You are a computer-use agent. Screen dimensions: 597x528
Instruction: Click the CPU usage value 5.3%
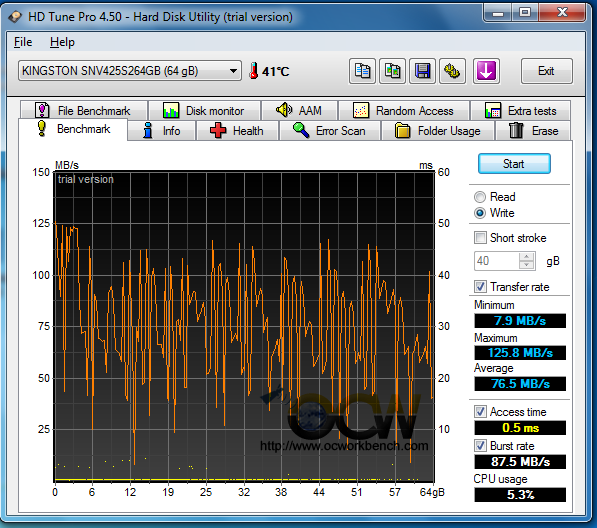(x=520, y=495)
